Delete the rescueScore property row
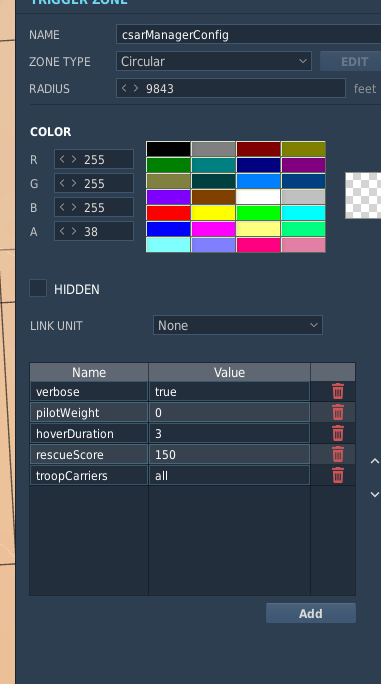 pos(338,454)
